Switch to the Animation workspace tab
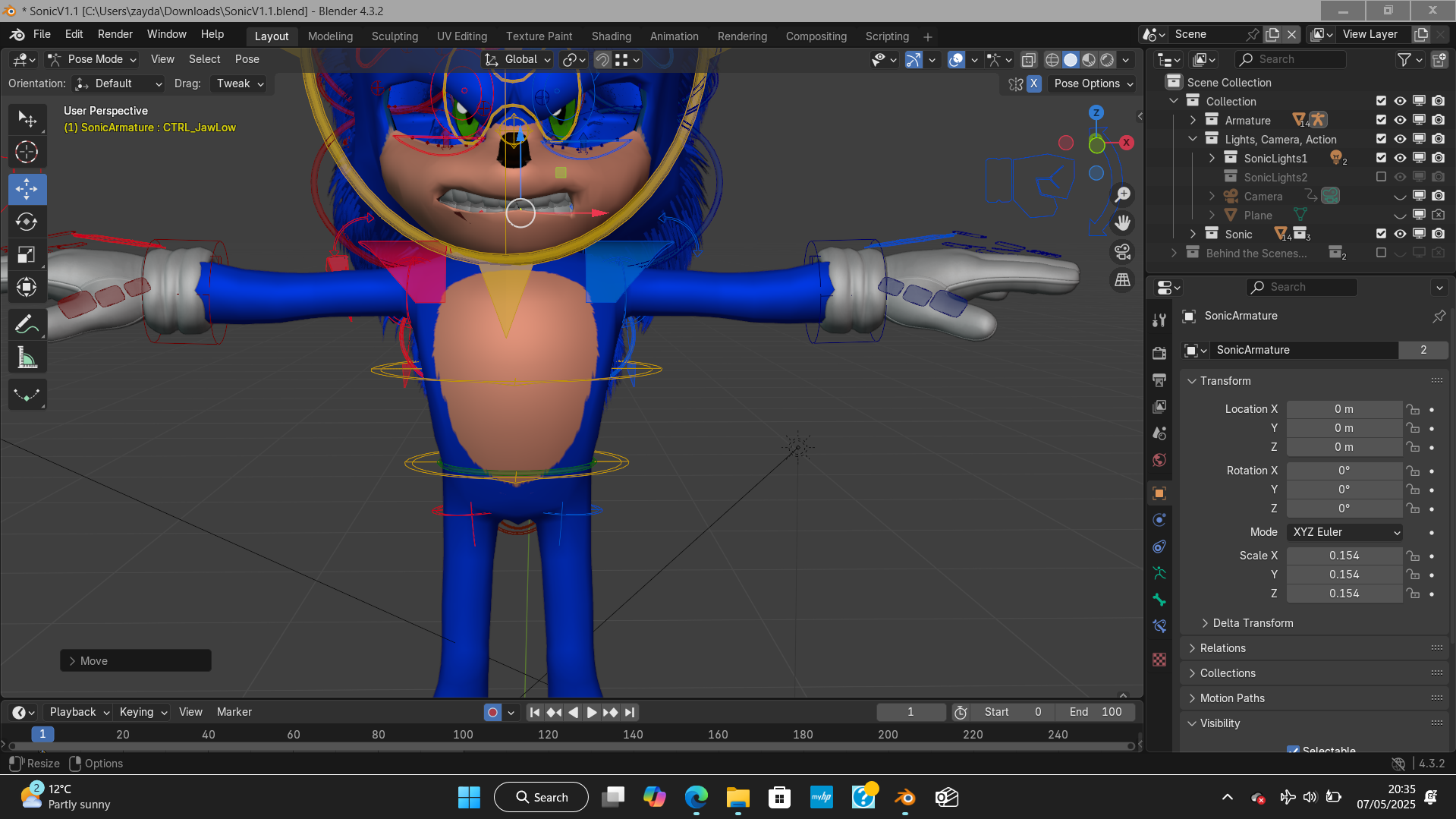The width and height of the screenshot is (1456, 819). (x=674, y=36)
